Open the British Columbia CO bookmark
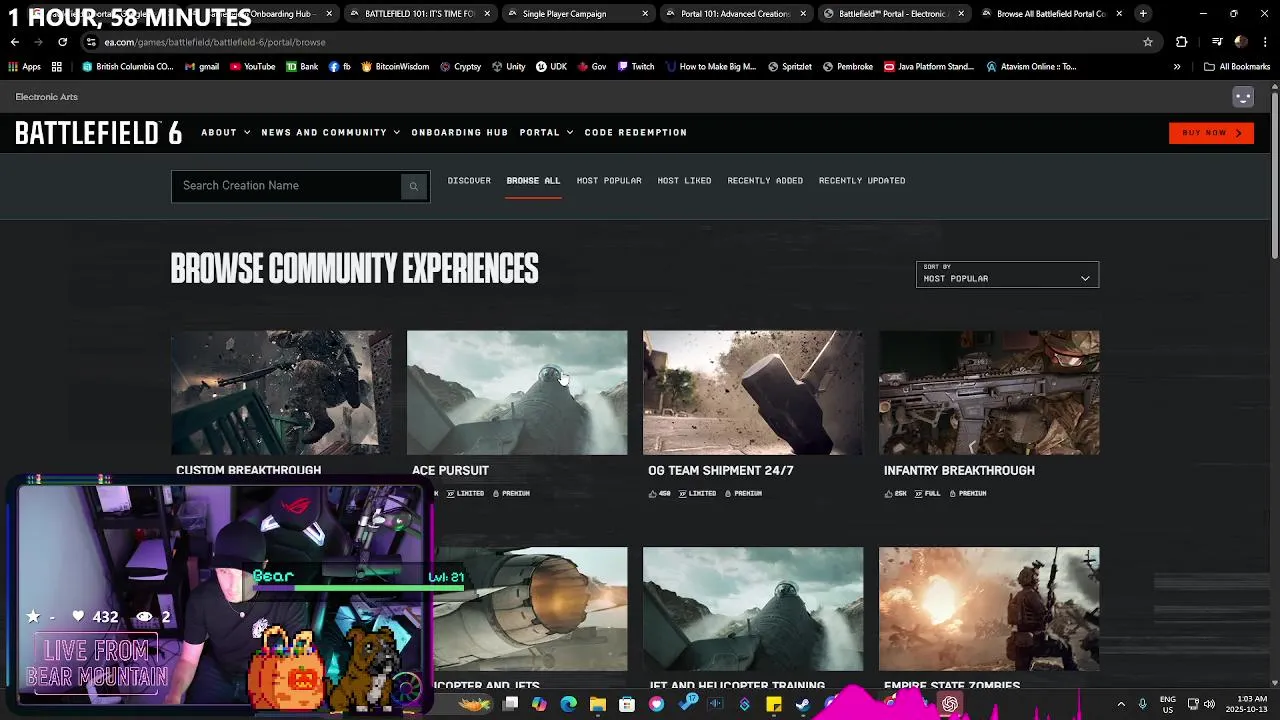1280x720 pixels. 127,67
